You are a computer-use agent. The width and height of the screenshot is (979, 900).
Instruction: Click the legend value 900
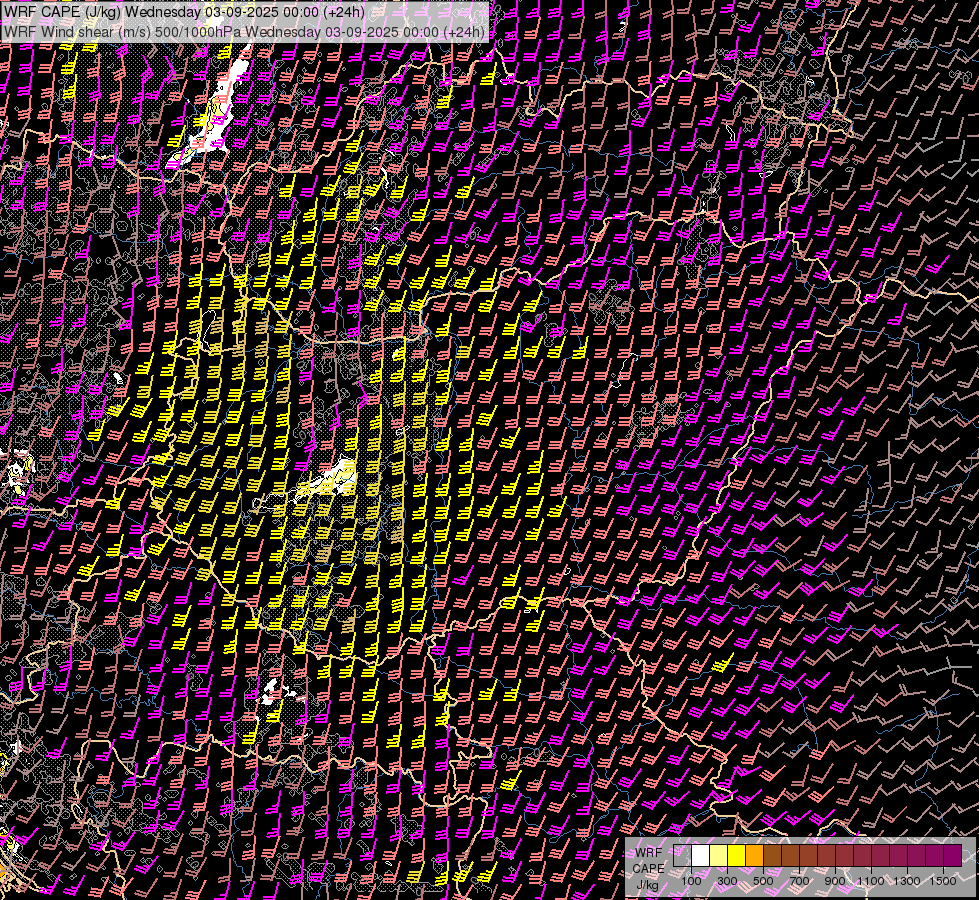(835, 881)
